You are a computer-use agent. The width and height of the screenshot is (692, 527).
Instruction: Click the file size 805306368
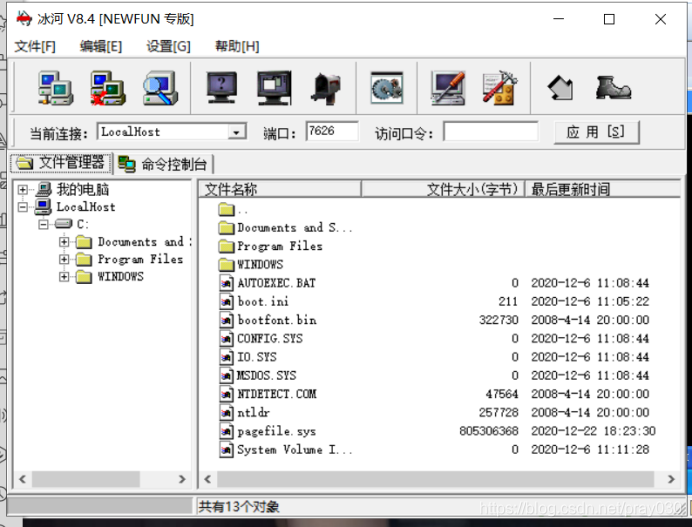[489, 431]
